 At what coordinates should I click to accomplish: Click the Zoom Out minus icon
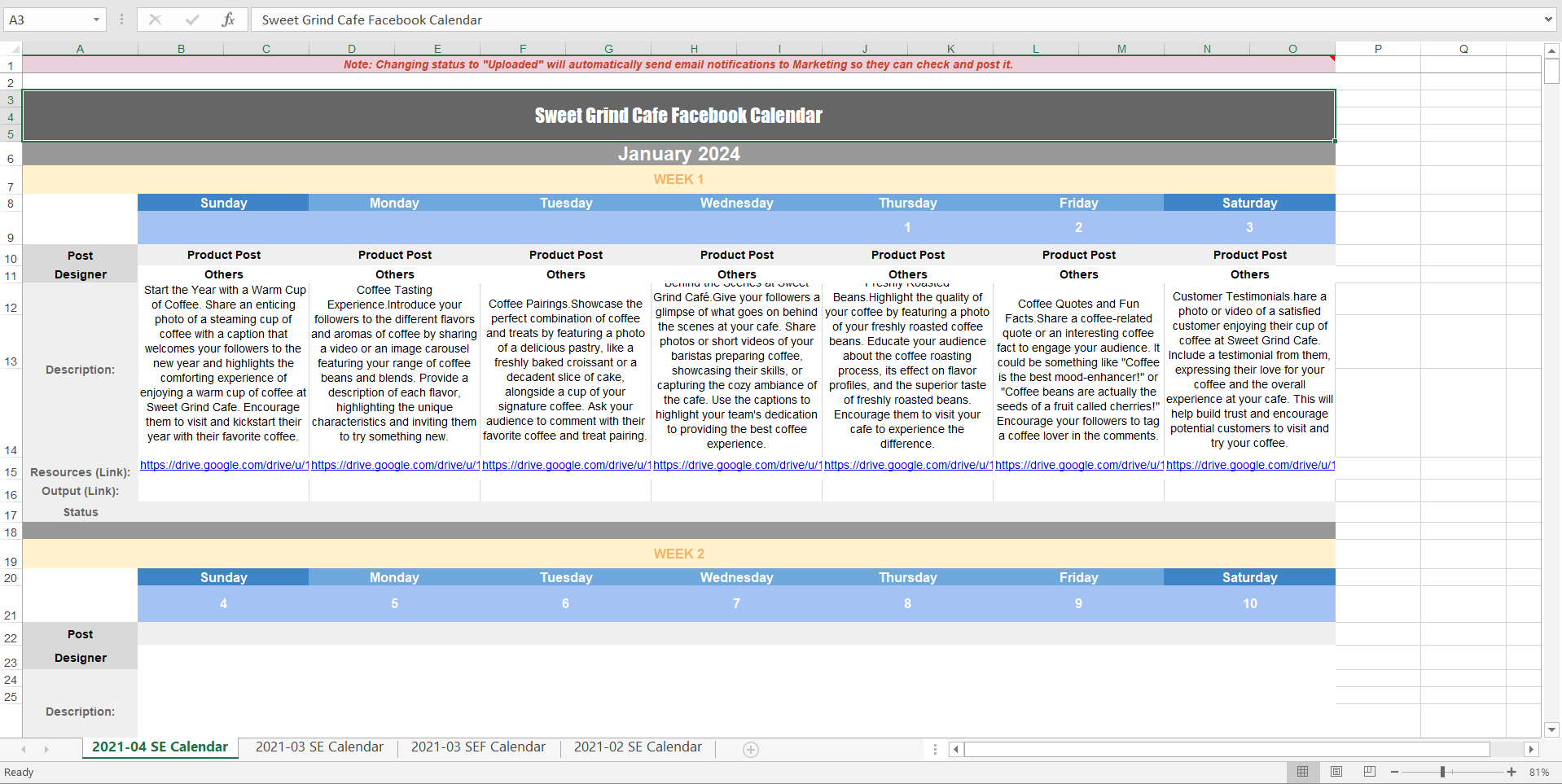point(1394,772)
